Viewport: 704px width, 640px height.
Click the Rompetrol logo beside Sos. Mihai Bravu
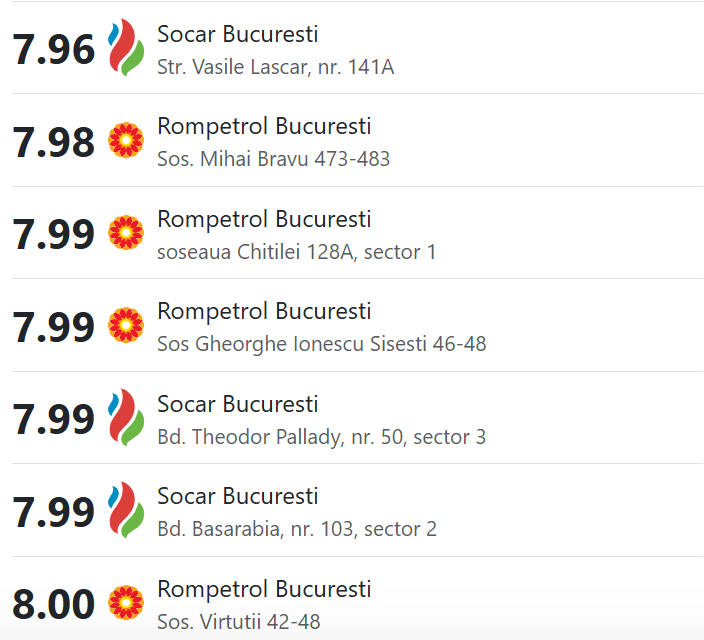pos(126,141)
